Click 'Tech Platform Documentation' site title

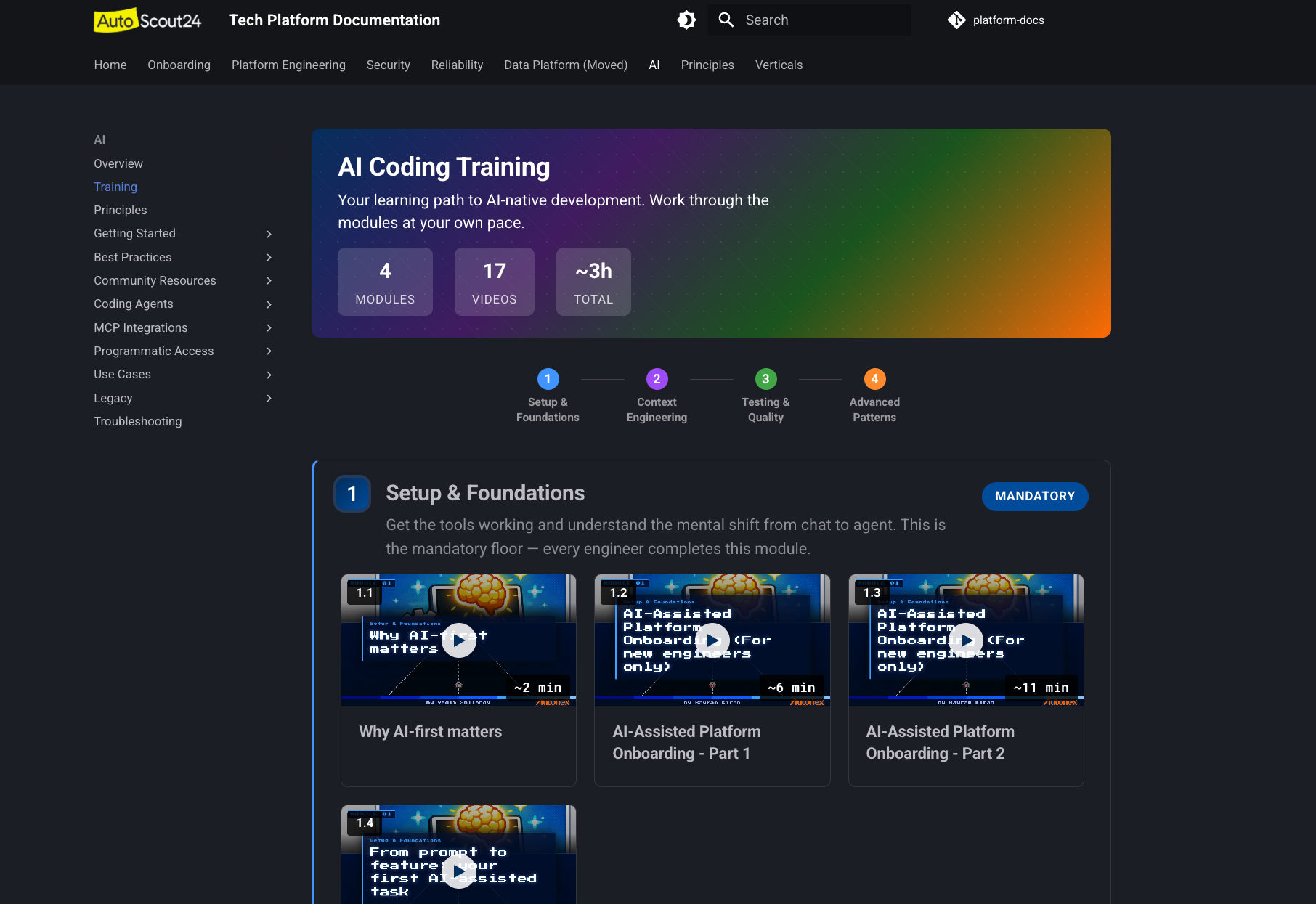335,20
